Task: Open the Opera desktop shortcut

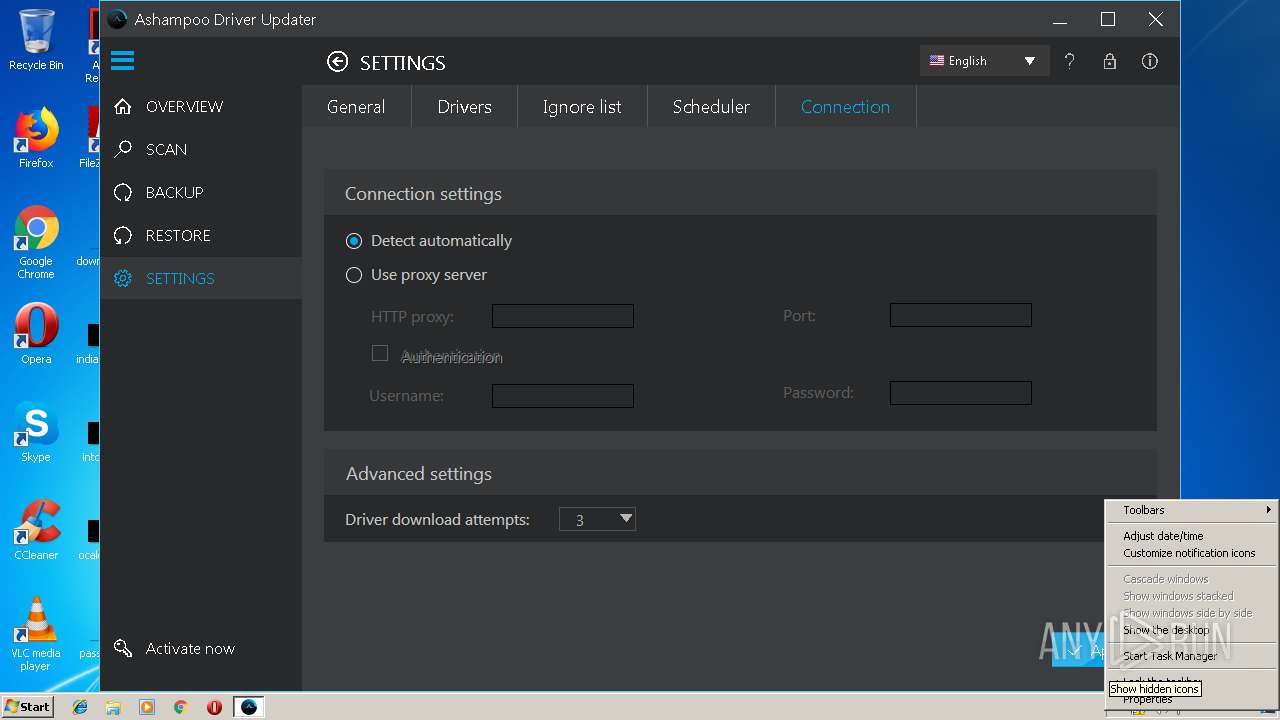Action: click(36, 334)
